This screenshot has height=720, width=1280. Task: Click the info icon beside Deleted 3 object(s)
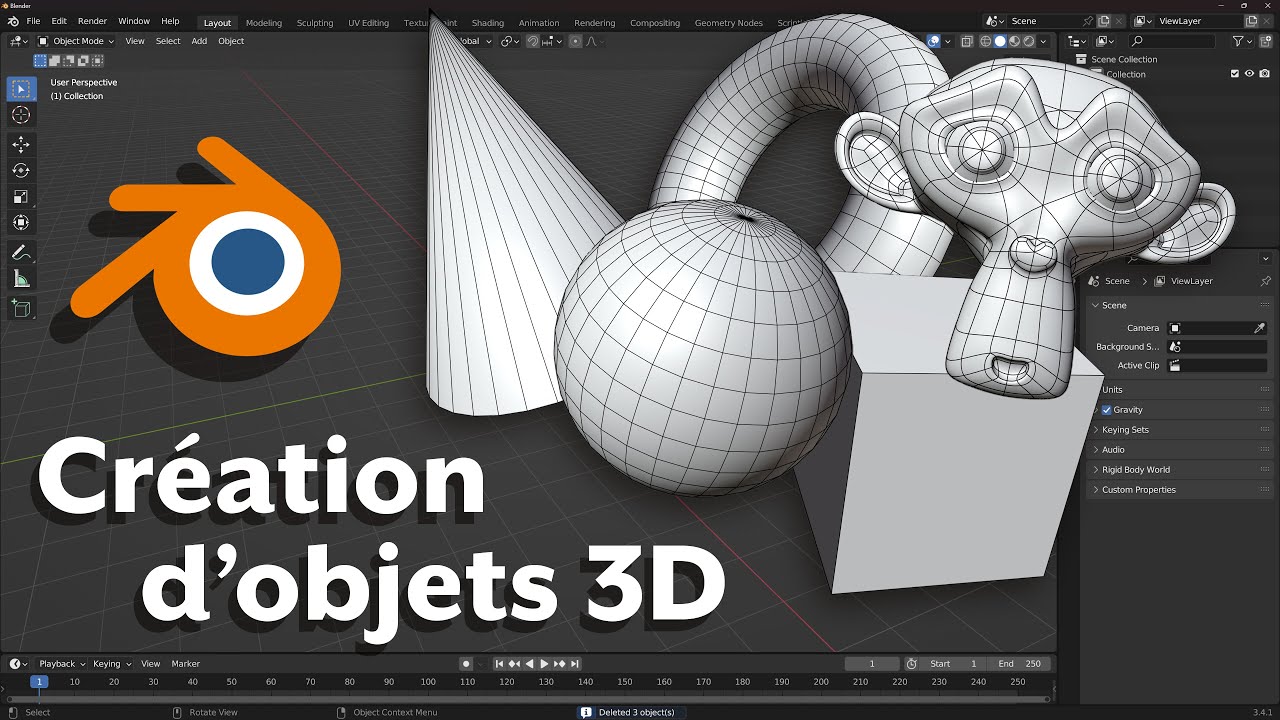point(587,712)
